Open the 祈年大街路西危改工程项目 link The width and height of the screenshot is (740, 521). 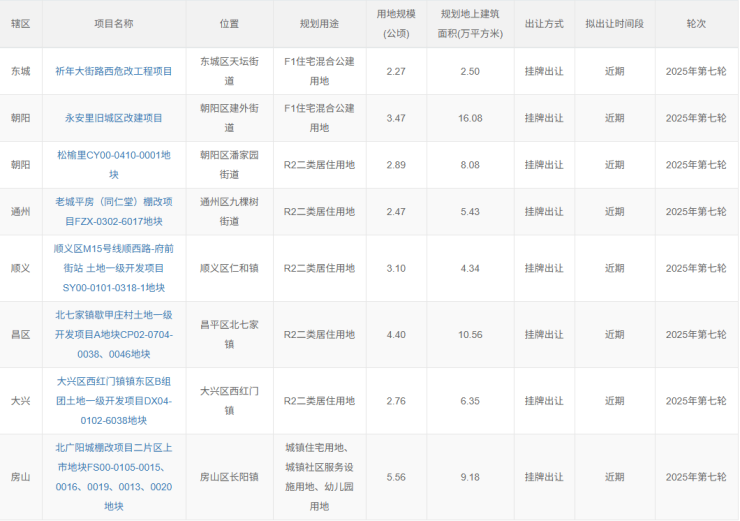pyautogui.click(x=114, y=71)
